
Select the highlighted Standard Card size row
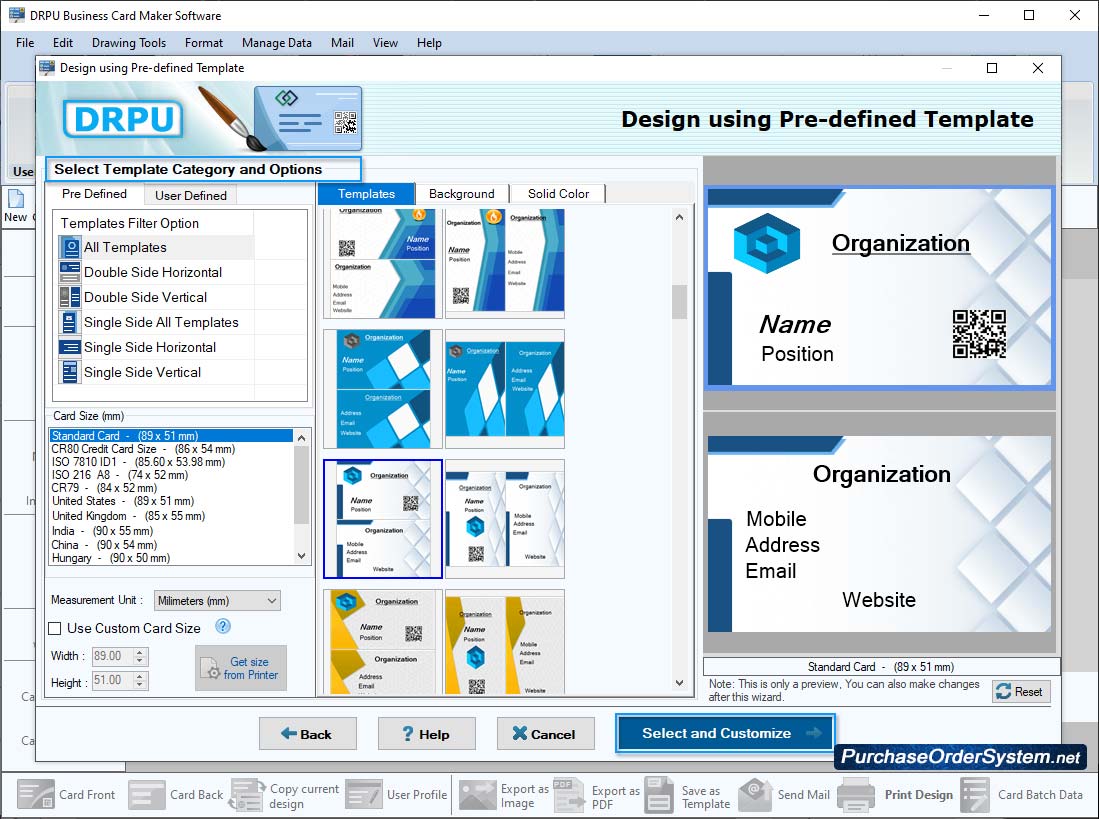pos(171,436)
